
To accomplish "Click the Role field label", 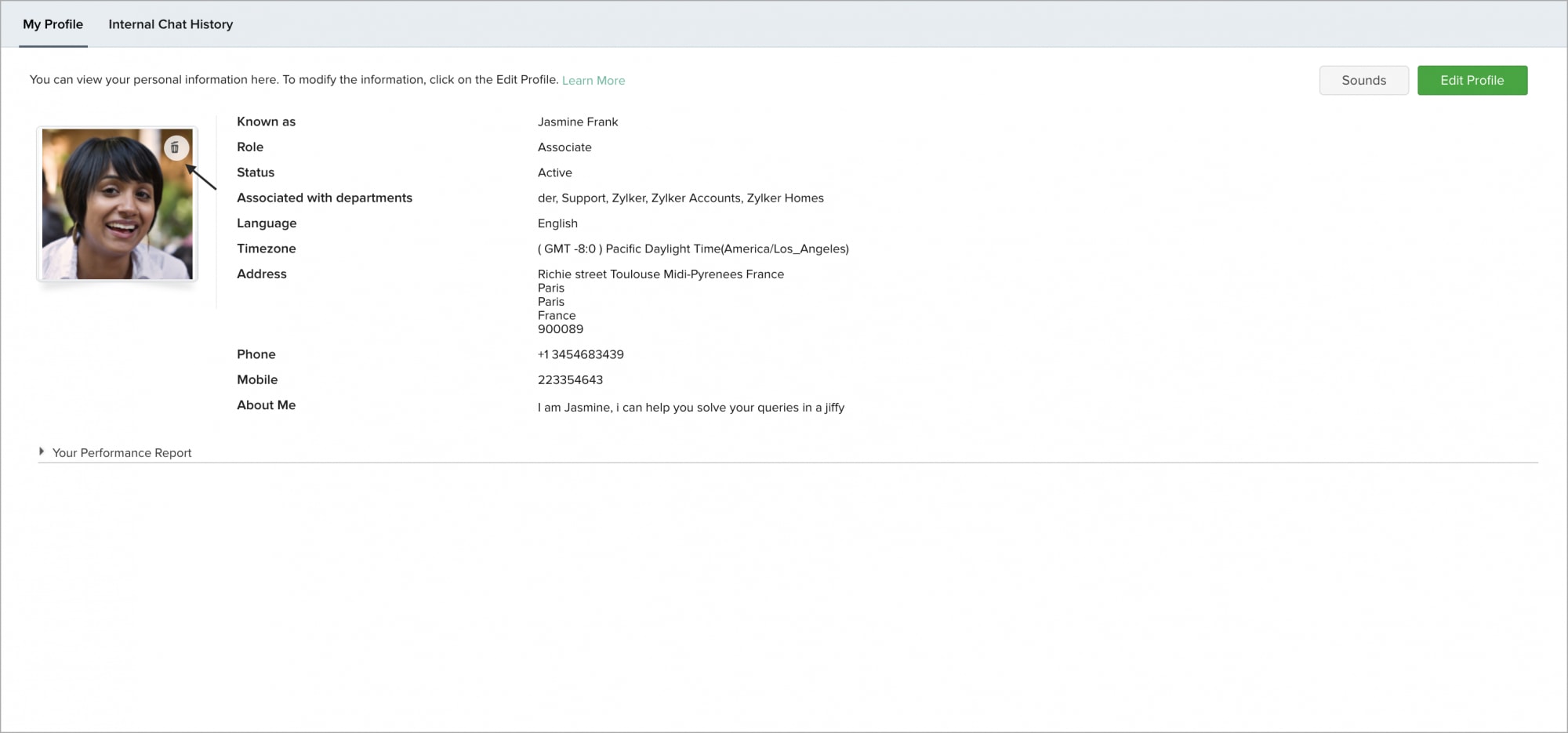I will [x=250, y=147].
